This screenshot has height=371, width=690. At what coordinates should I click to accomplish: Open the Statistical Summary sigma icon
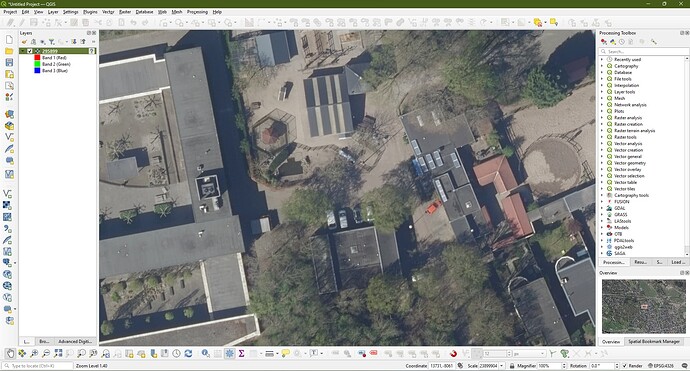(x=241, y=353)
